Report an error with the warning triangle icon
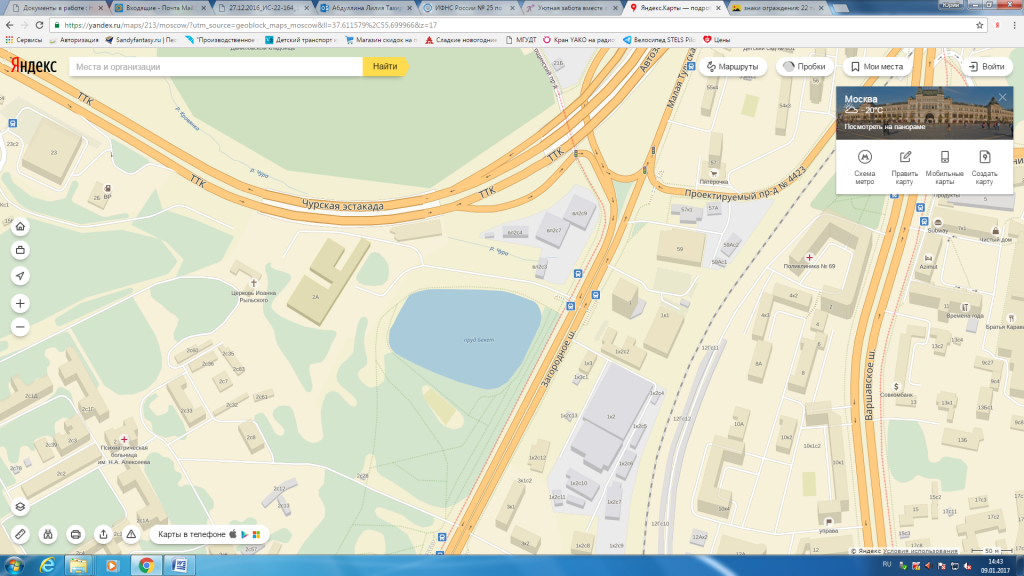This screenshot has height=576, width=1024. tap(131, 534)
